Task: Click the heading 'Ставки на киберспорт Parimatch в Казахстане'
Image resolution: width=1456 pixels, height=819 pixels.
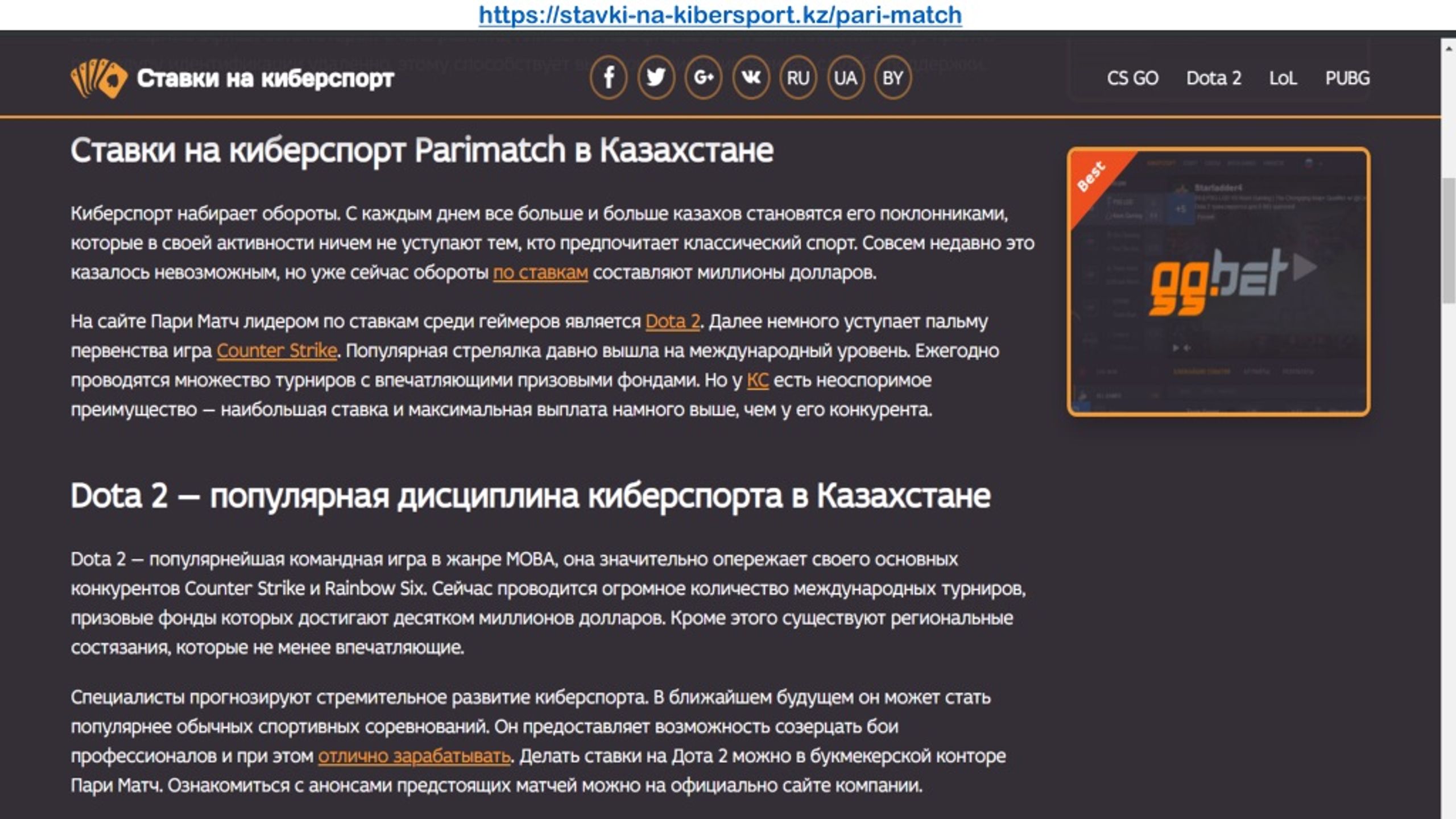Action: pos(421,151)
